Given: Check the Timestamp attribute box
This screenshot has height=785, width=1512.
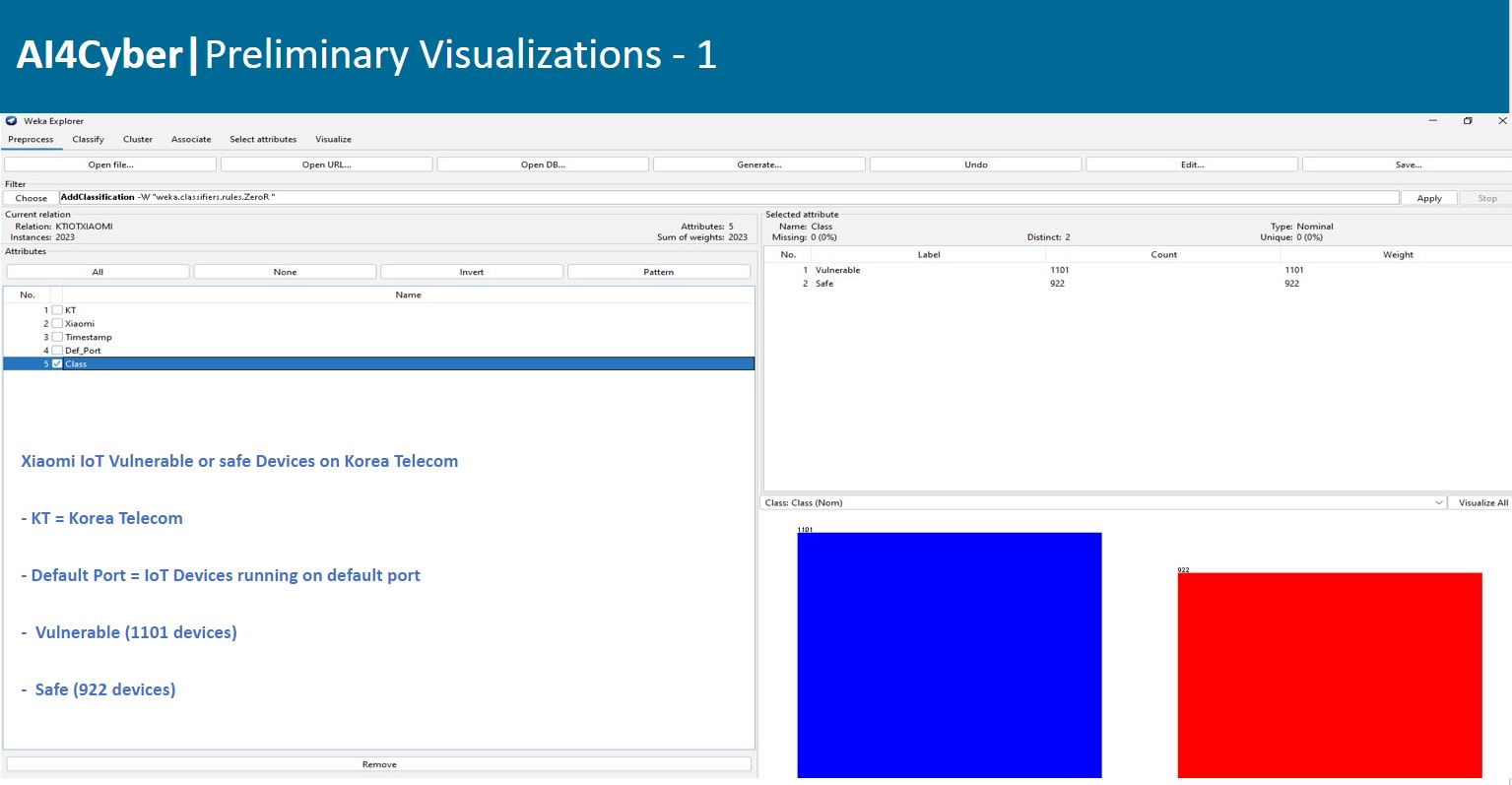Looking at the screenshot, I should click(x=57, y=337).
